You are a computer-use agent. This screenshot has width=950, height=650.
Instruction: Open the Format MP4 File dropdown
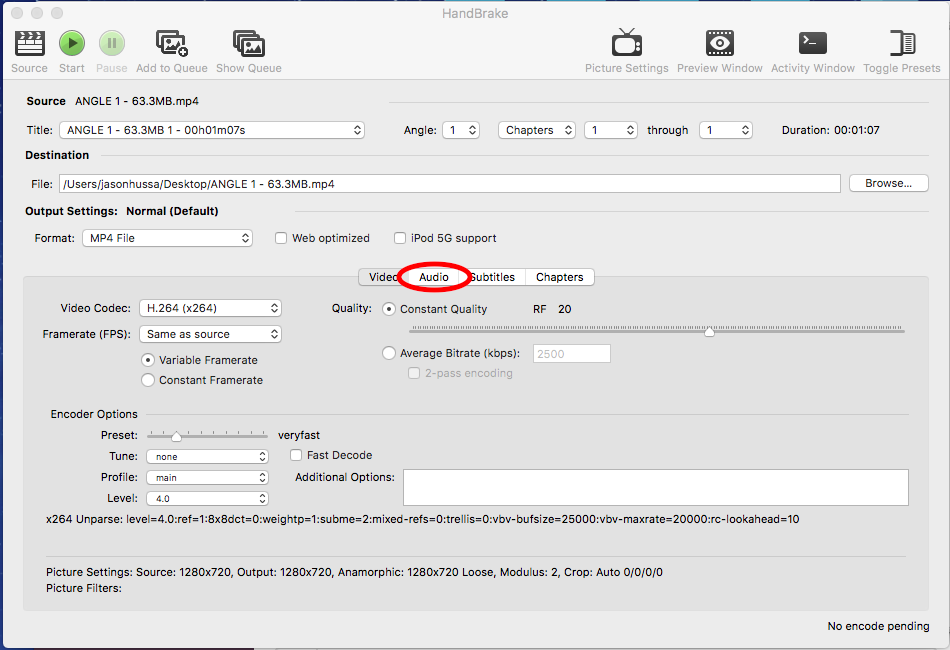coord(168,238)
